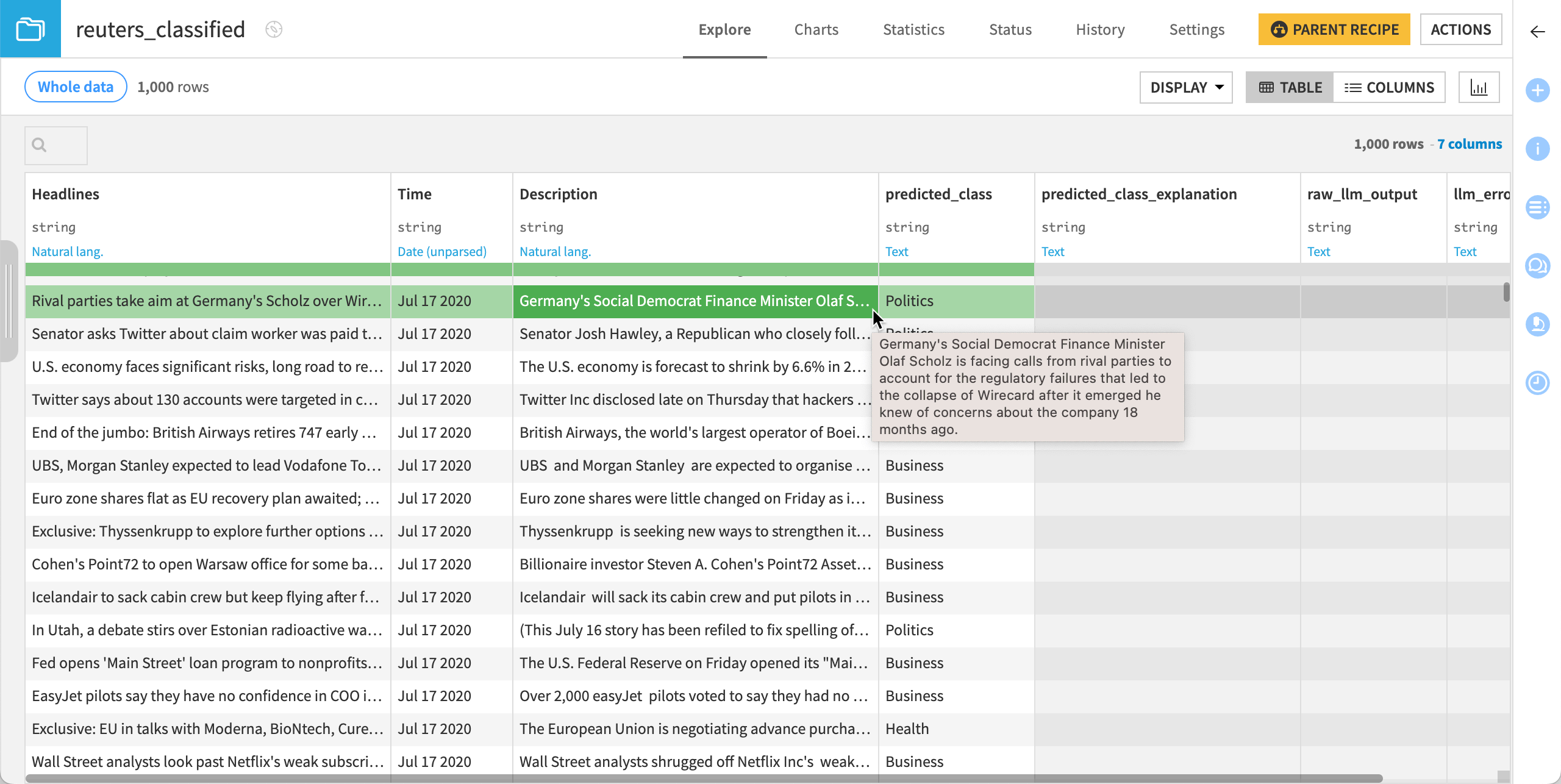
Task: Click the horizontal table scrollbar
Action: point(704,779)
